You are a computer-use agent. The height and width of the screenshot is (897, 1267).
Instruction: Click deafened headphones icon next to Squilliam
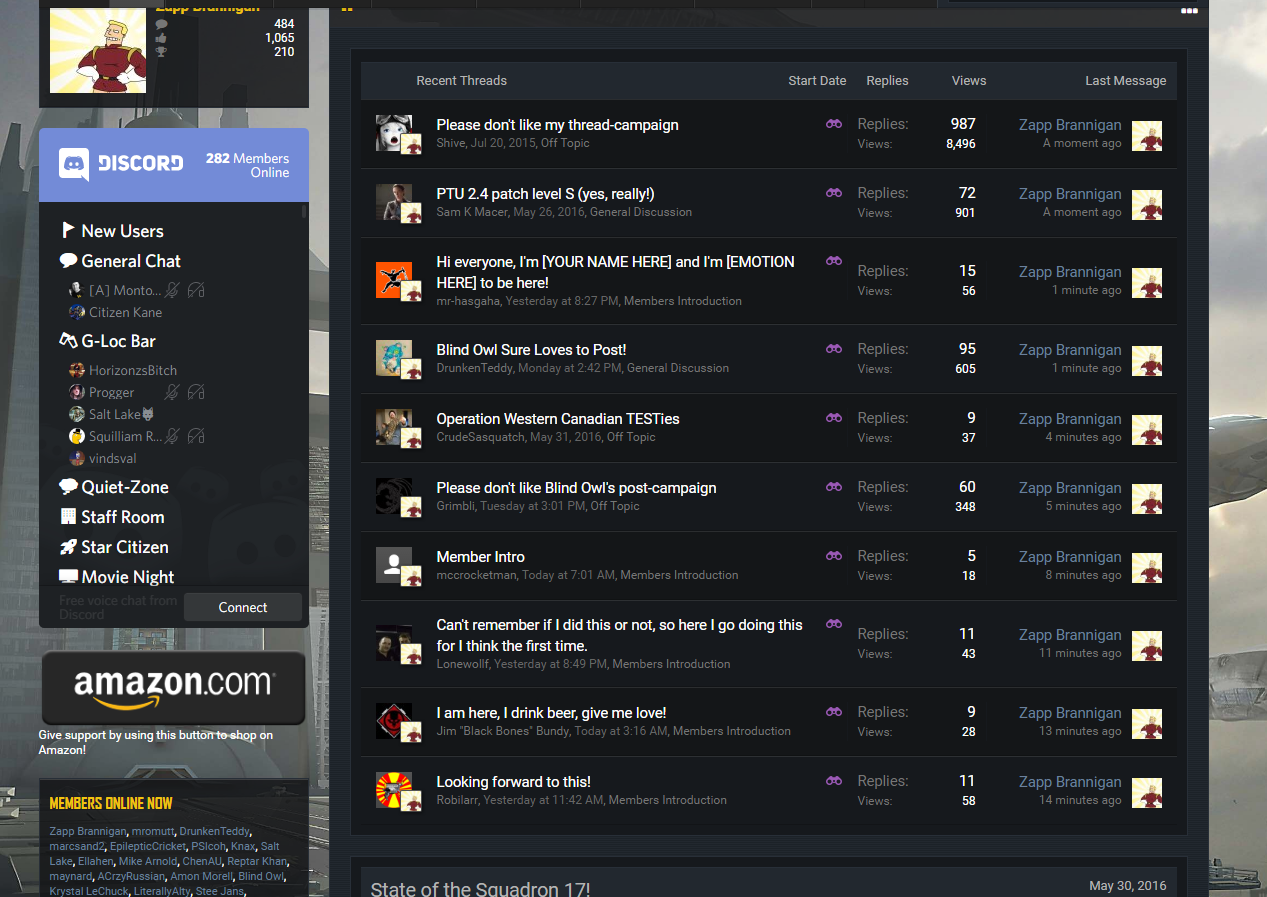pyautogui.click(x=196, y=436)
